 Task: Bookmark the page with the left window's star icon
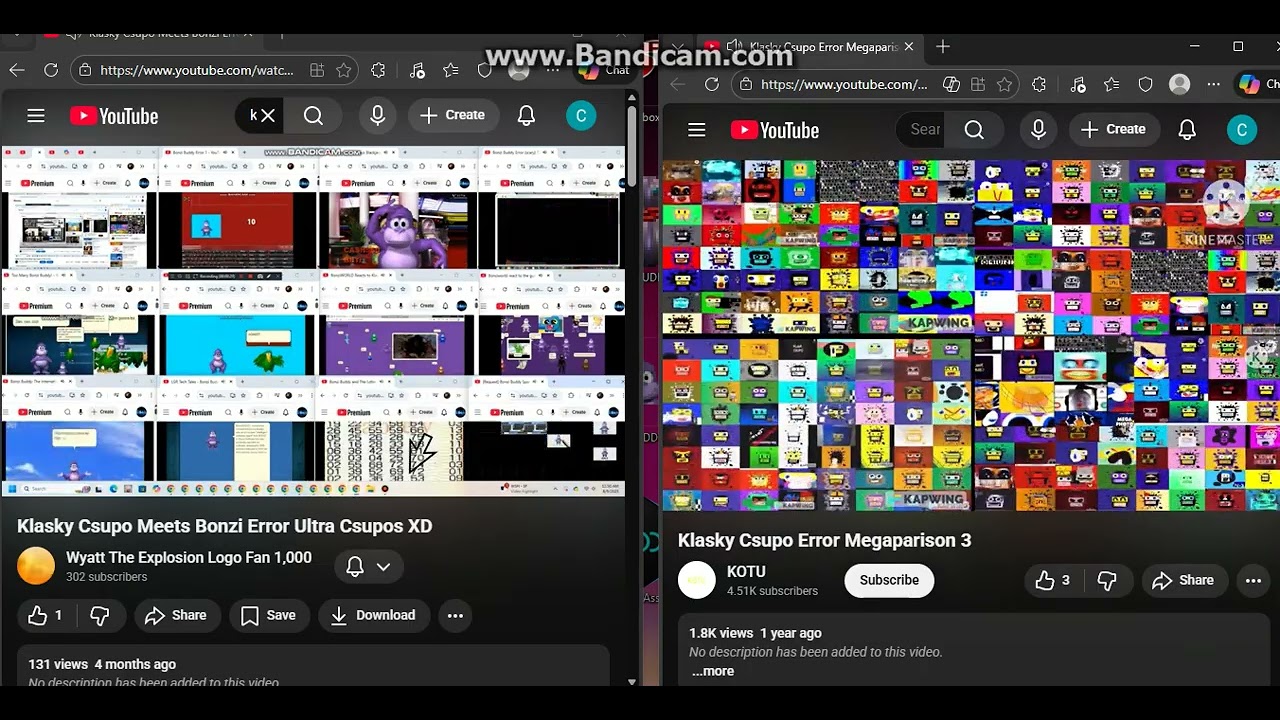344,70
